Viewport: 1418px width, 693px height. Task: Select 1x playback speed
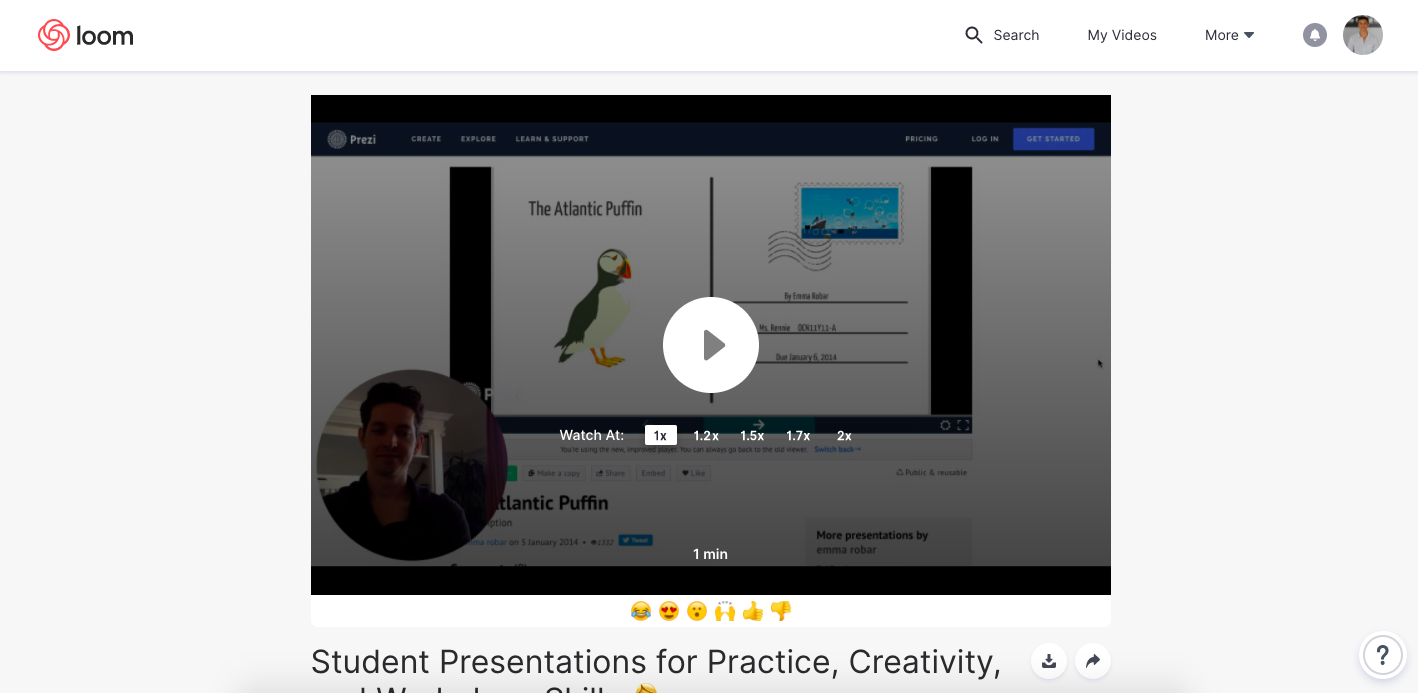[x=660, y=435]
